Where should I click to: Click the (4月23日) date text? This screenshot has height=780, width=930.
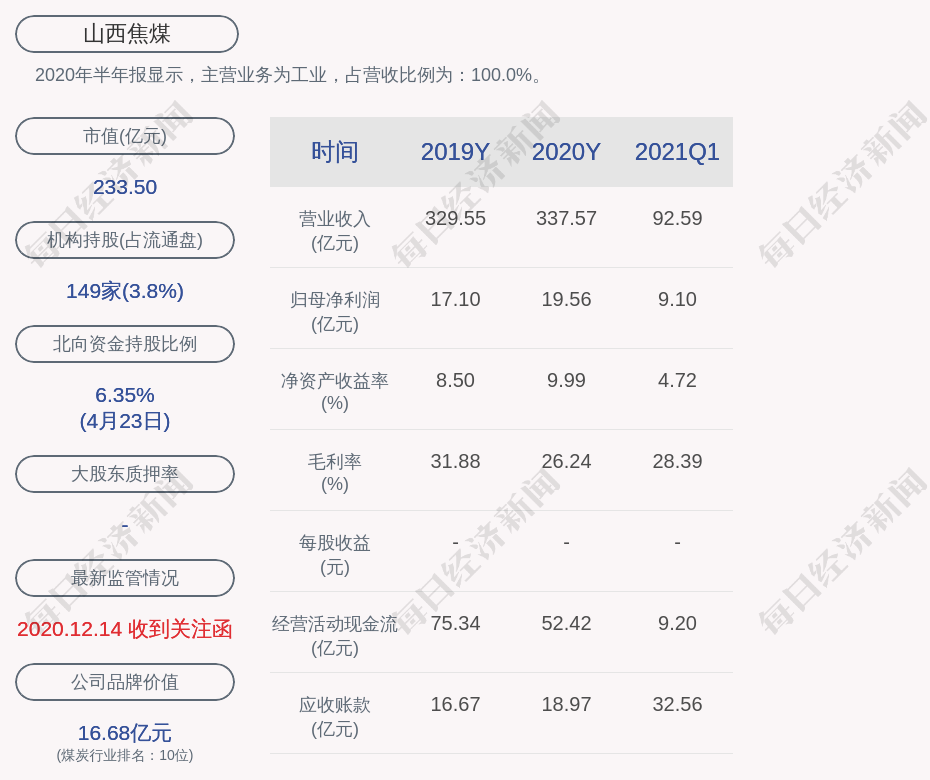pos(125,421)
